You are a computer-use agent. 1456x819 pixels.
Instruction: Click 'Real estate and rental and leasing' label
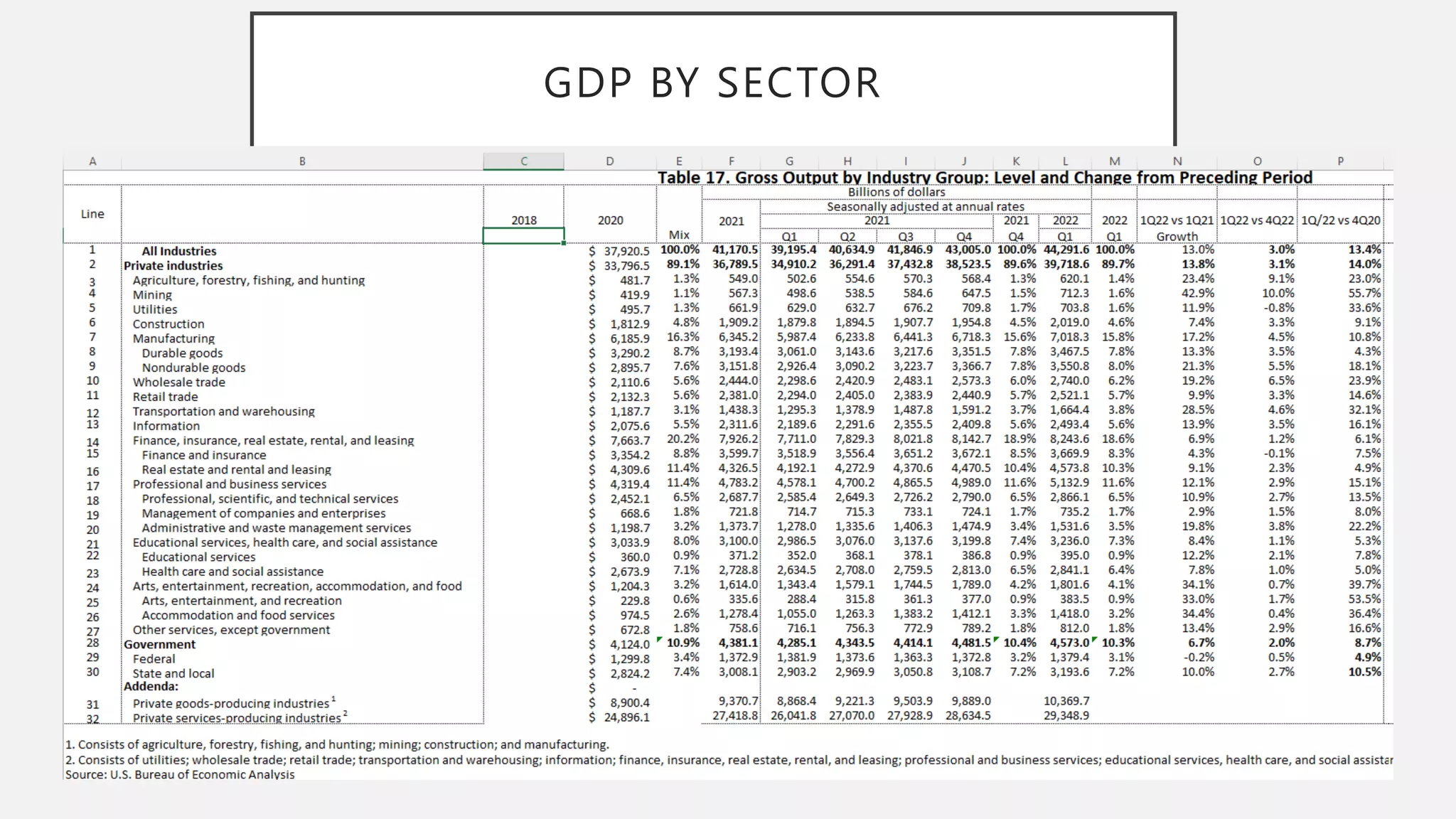click(x=236, y=470)
